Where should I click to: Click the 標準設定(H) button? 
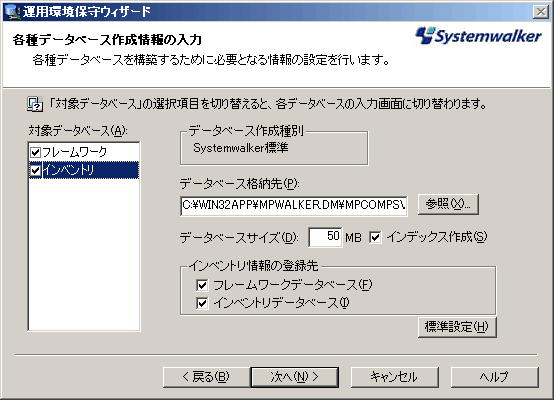tap(457, 327)
